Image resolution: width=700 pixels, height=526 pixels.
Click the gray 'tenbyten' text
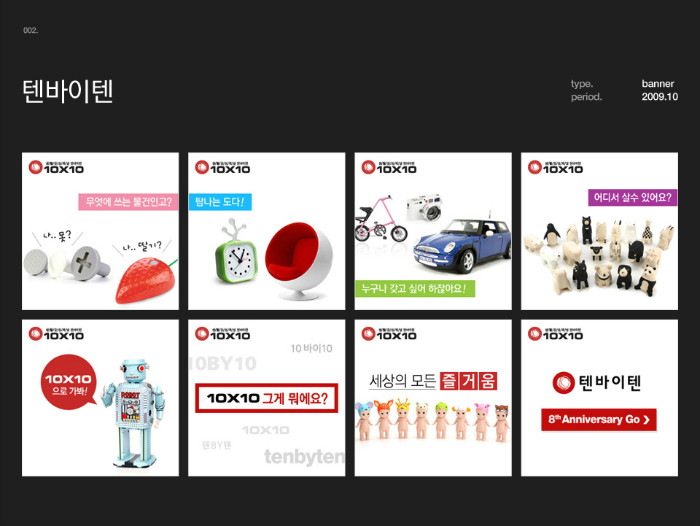click(304, 456)
